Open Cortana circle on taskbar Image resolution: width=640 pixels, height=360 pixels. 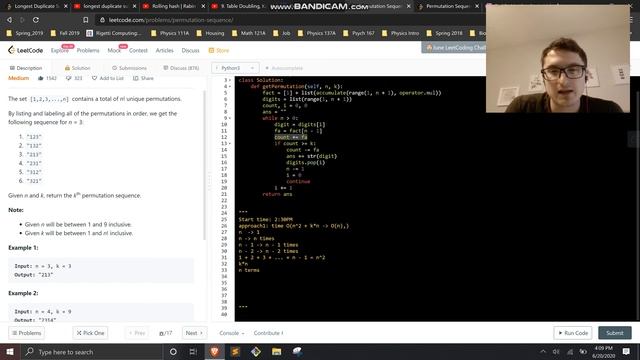click(173, 351)
